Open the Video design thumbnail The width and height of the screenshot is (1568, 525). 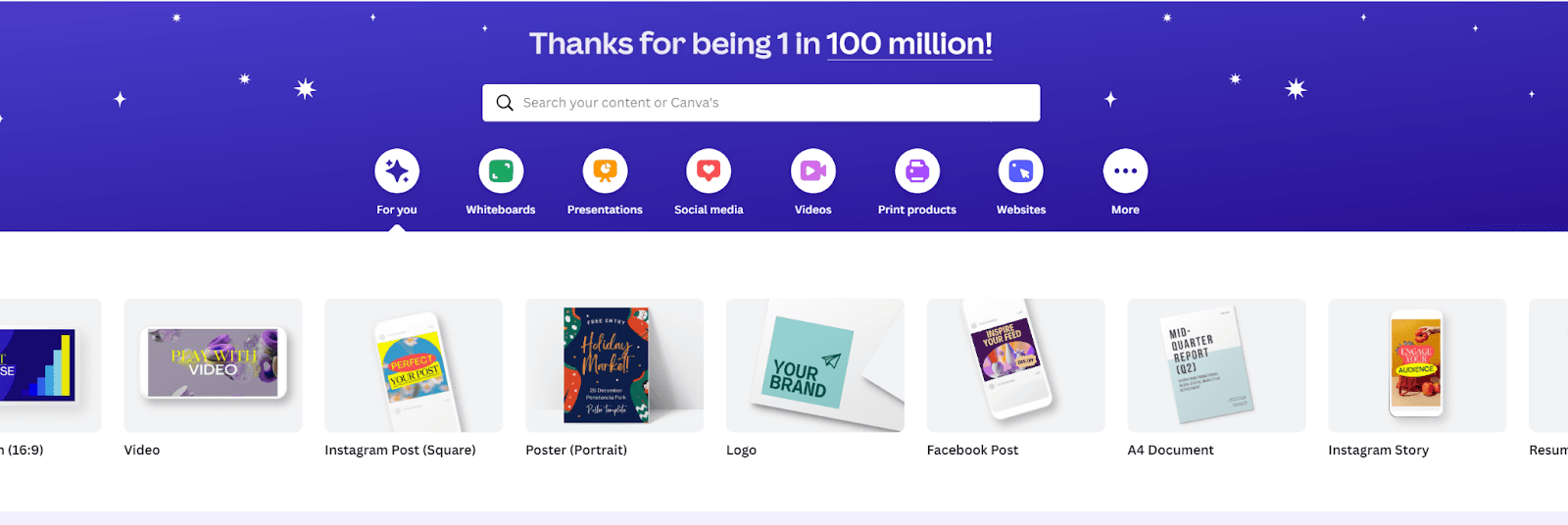point(213,364)
